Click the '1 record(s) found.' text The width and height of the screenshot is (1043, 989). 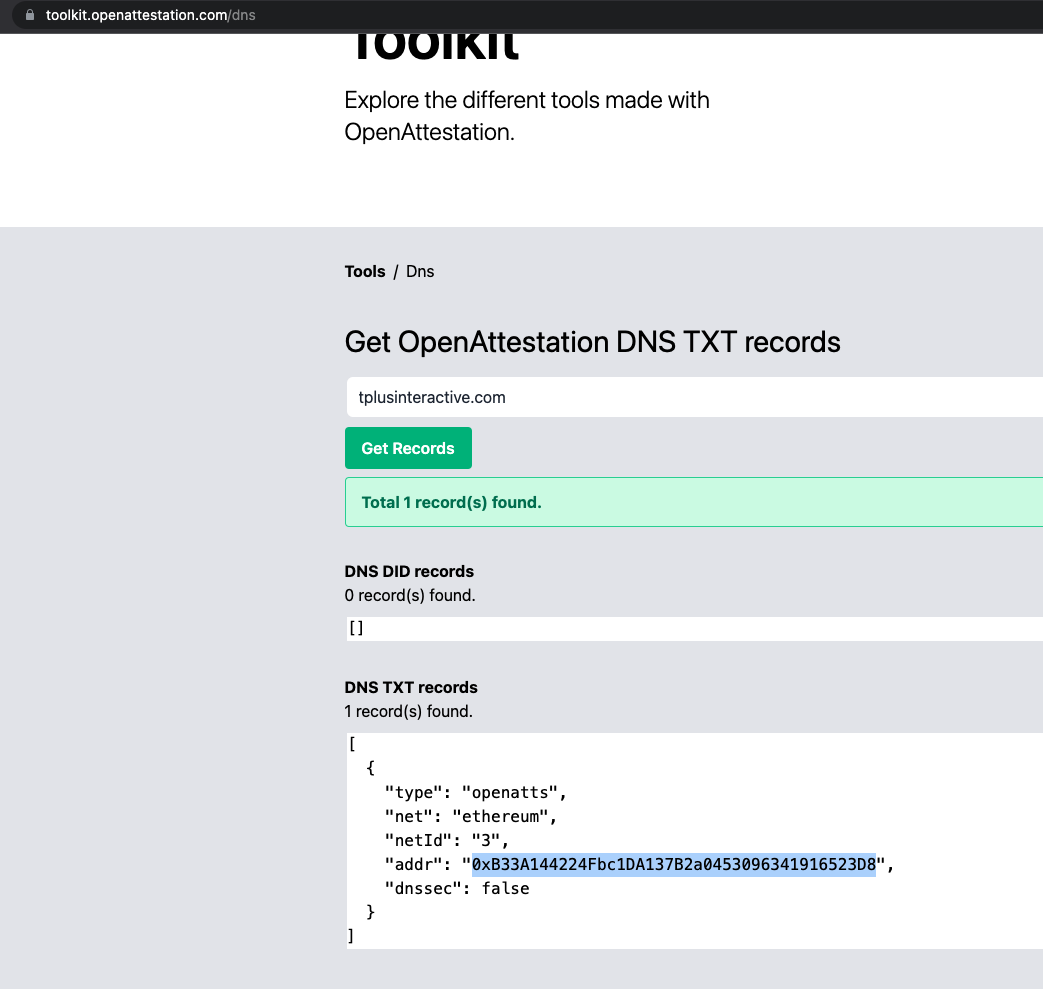coord(408,711)
